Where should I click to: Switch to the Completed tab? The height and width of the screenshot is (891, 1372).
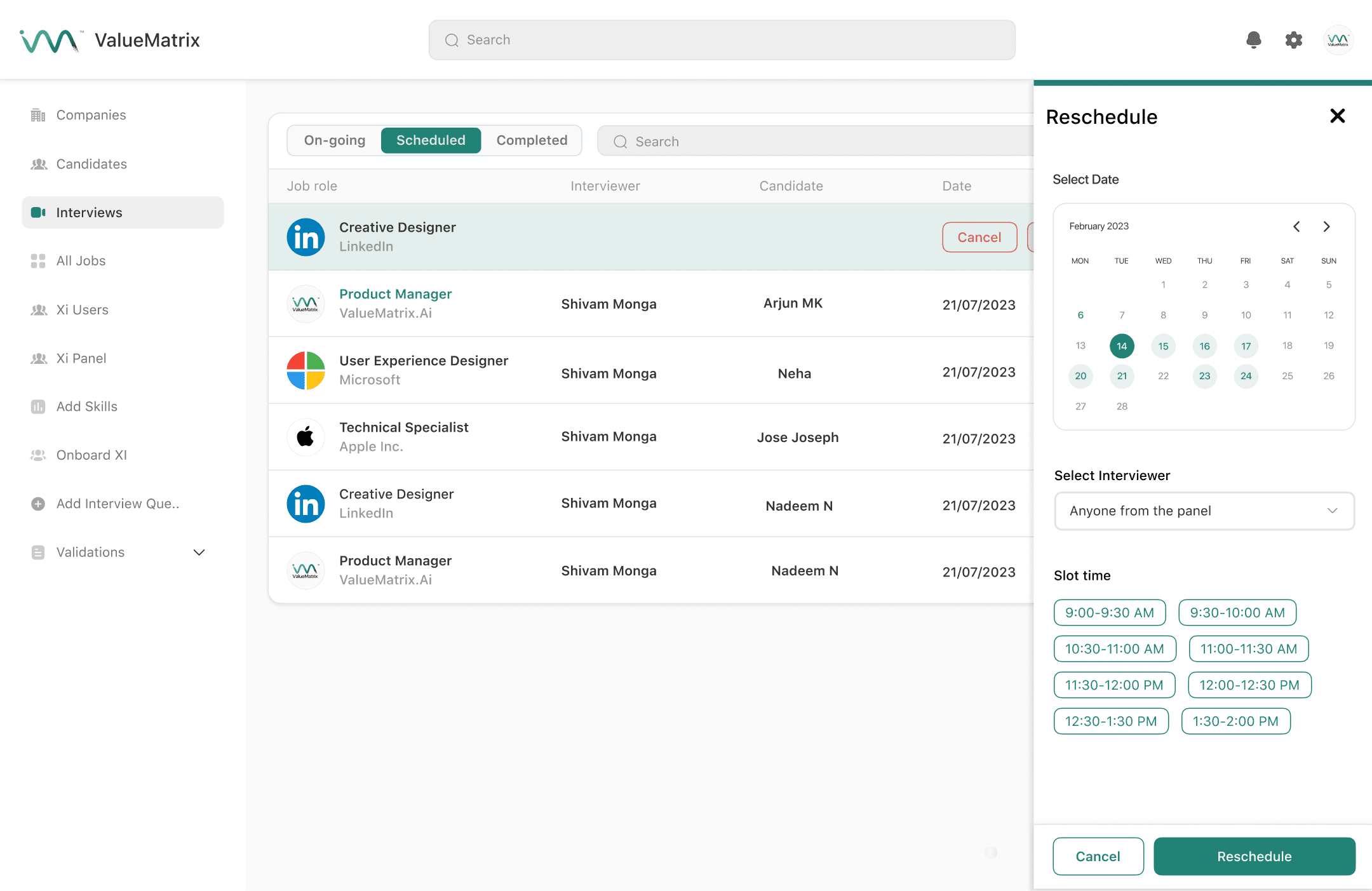(x=532, y=140)
